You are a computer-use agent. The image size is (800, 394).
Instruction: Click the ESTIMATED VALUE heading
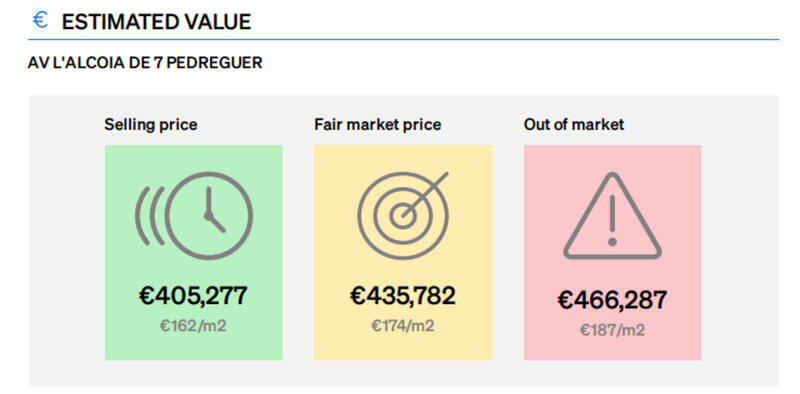[156, 22]
